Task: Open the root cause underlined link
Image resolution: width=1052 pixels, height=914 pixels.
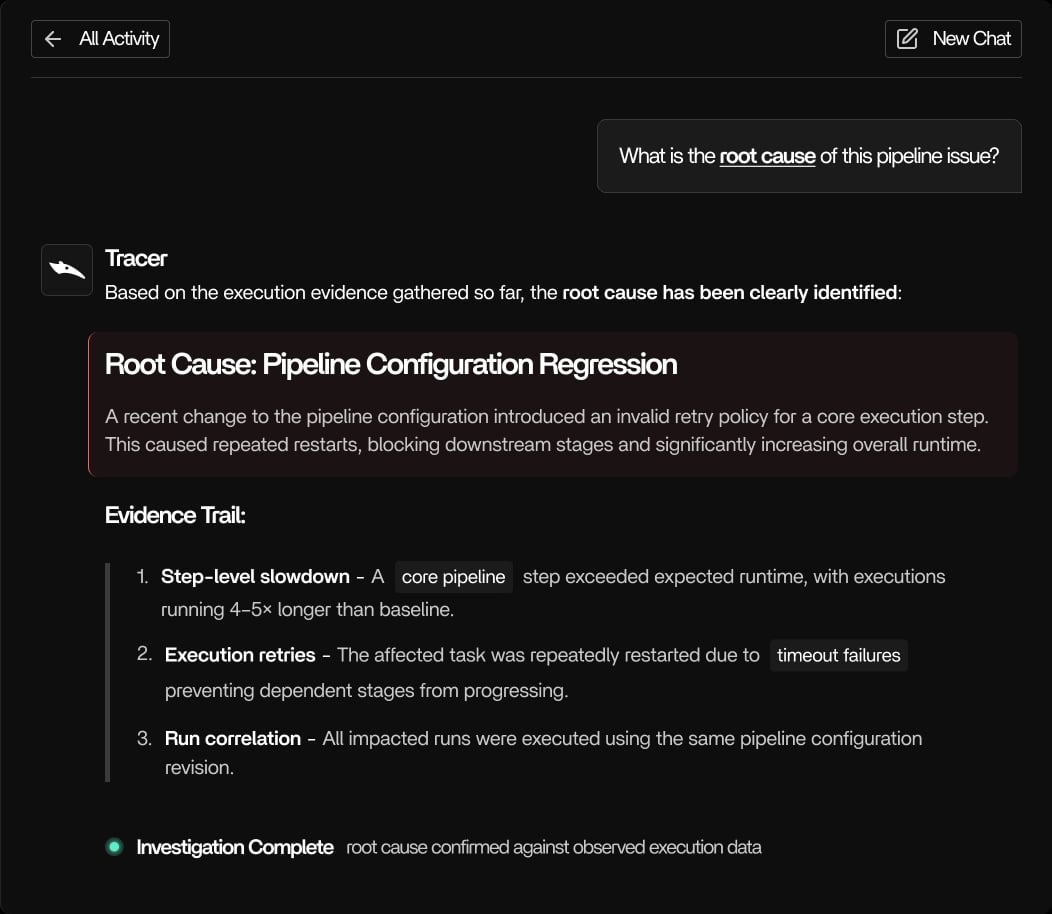Action: click(766, 156)
